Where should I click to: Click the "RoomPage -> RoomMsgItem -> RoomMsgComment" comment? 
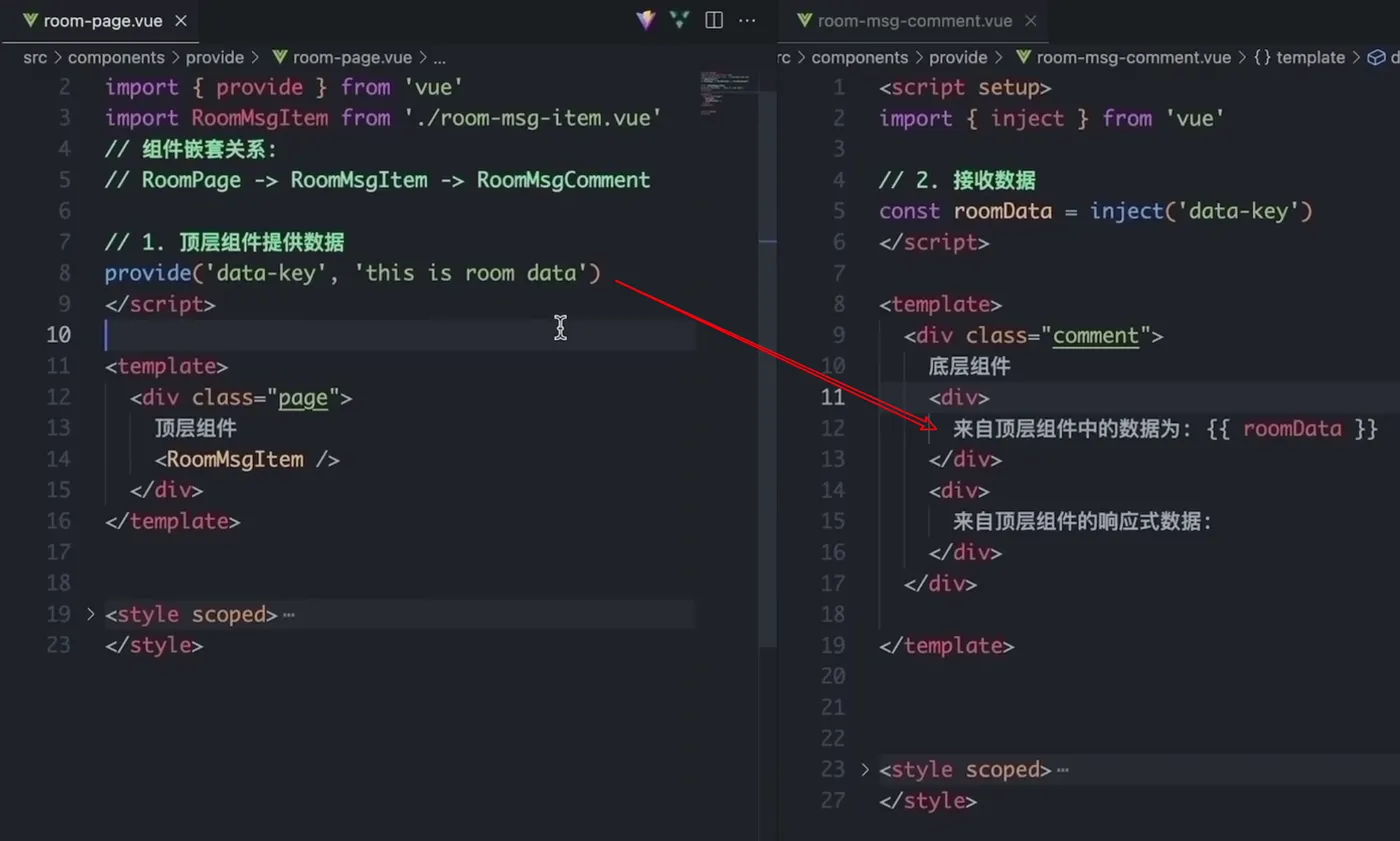tap(378, 180)
